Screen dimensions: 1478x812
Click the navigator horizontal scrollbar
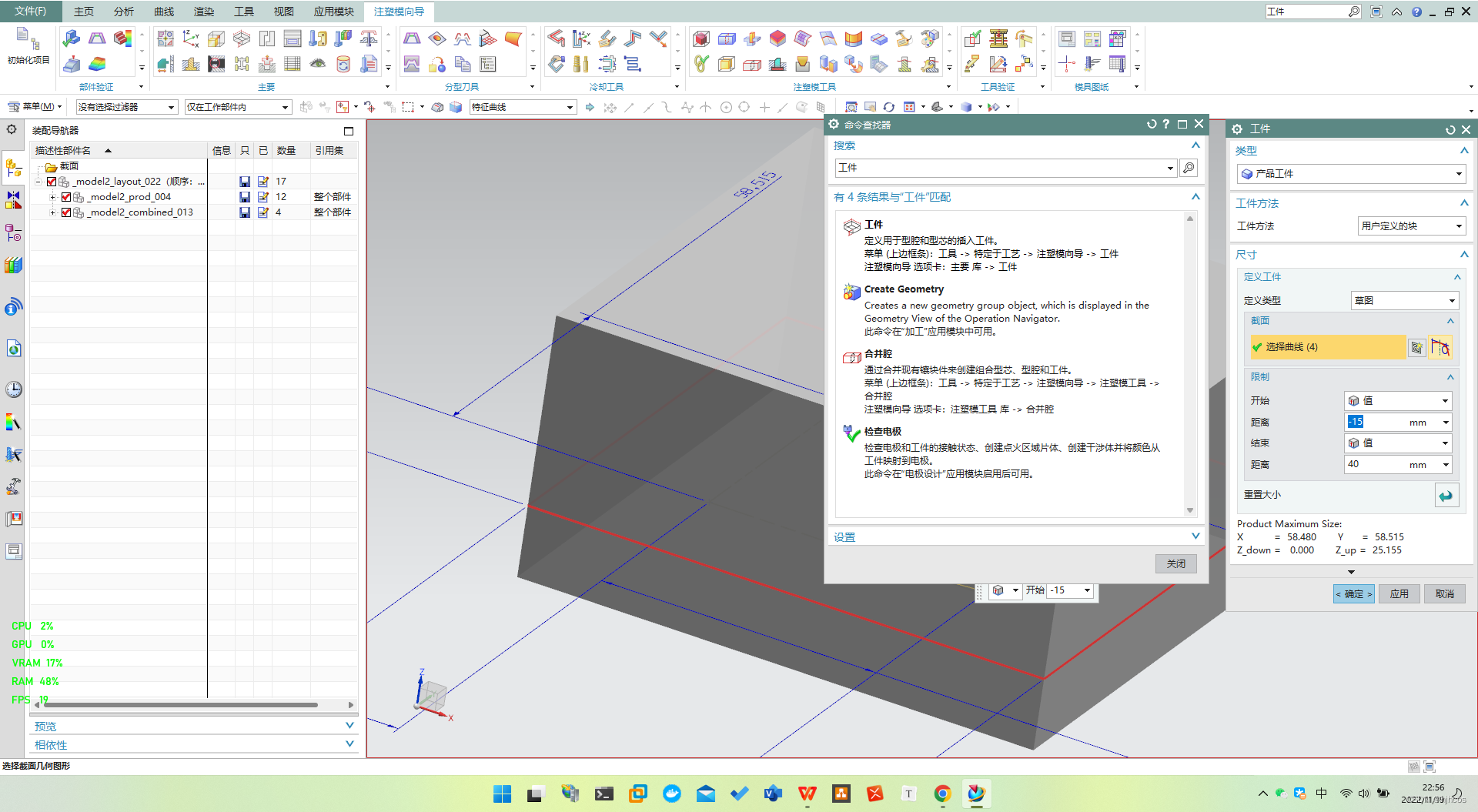(x=181, y=705)
